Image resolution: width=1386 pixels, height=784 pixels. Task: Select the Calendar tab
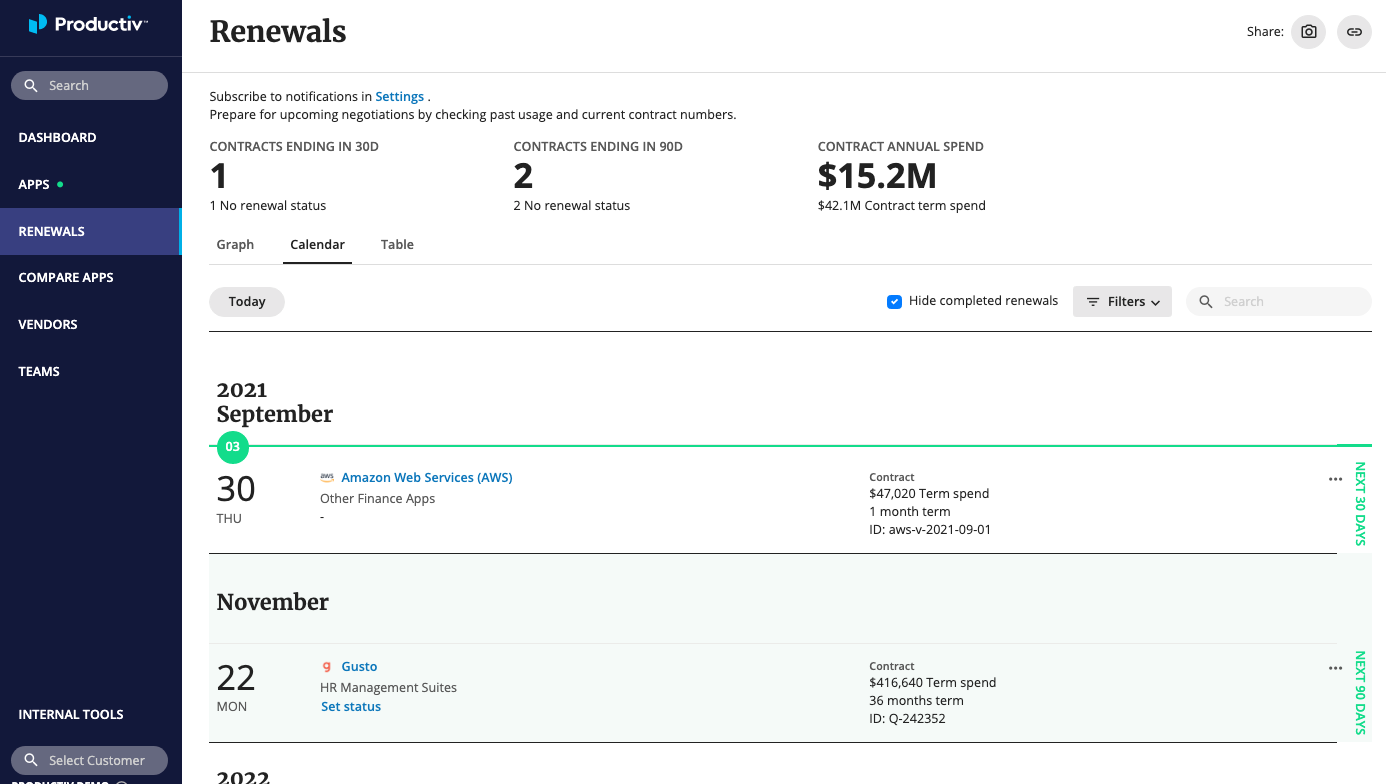click(x=317, y=244)
